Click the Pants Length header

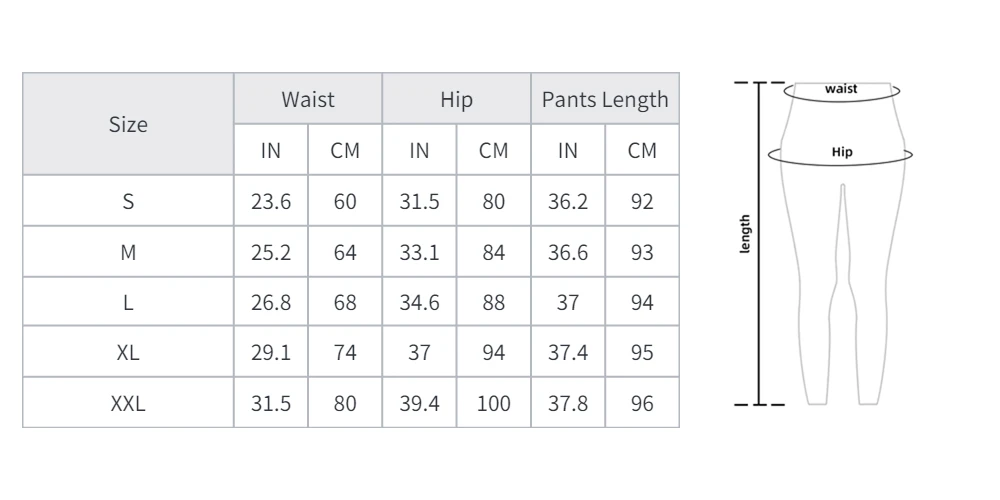(605, 99)
